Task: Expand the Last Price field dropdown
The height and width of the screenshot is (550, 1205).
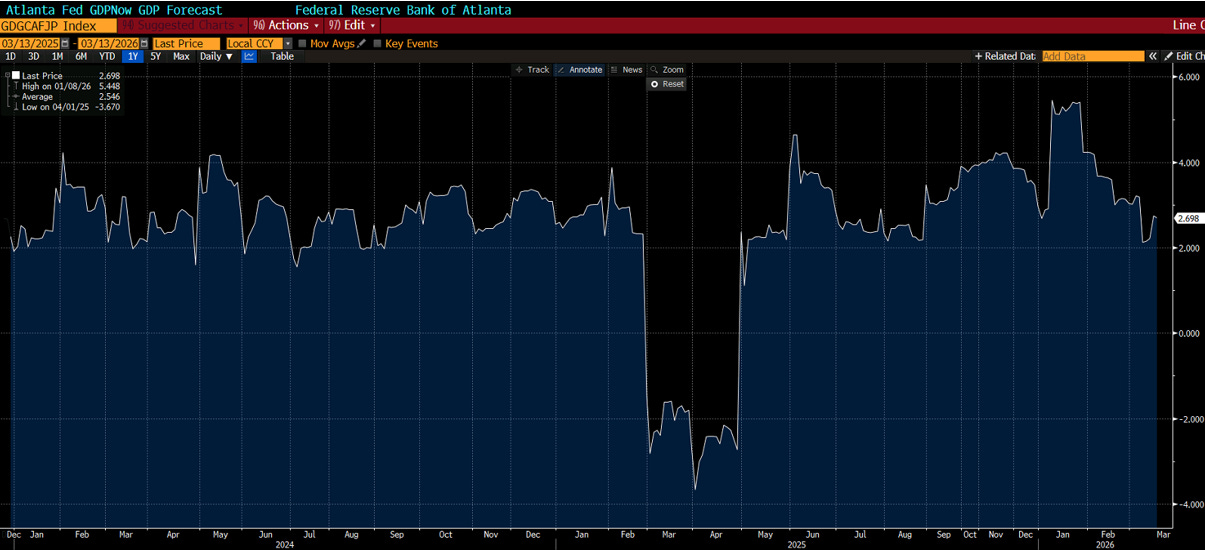Action: pos(186,43)
